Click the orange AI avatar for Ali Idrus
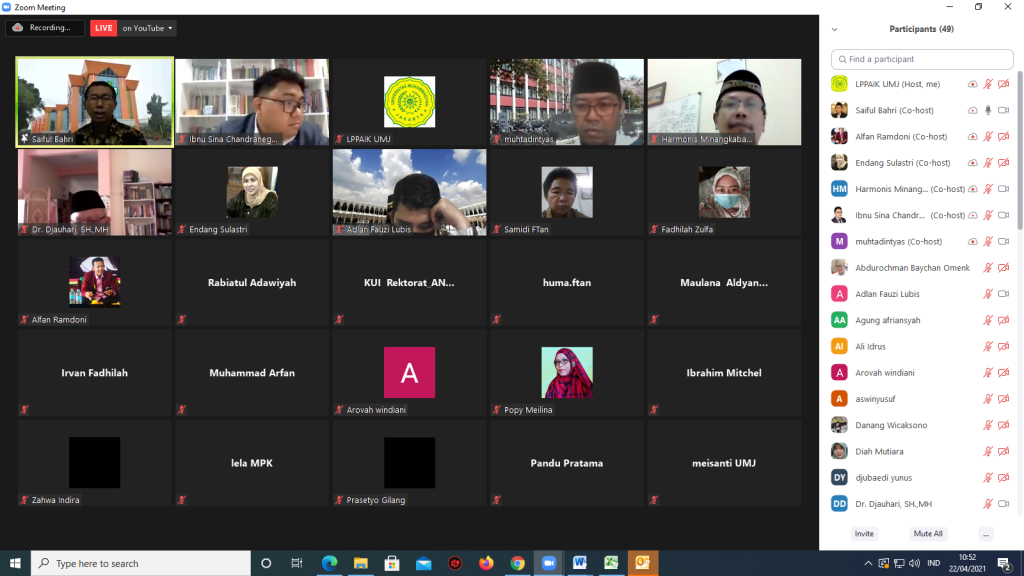Screen dimensions: 1024x576 [x=839, y=346]
